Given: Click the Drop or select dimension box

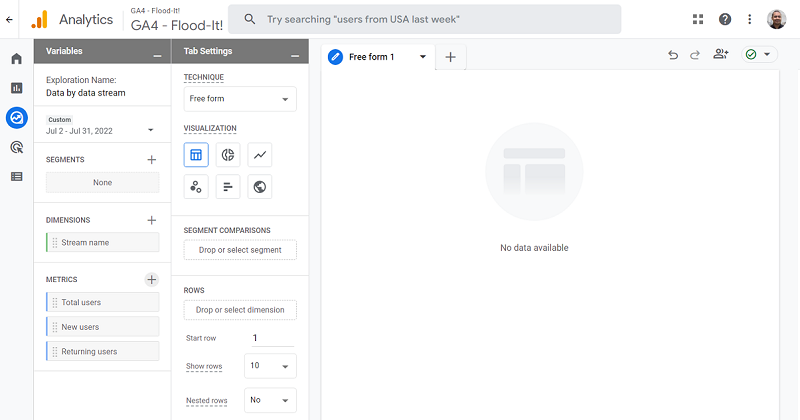Looking at the screenshot, I should (x=240, y=310).
